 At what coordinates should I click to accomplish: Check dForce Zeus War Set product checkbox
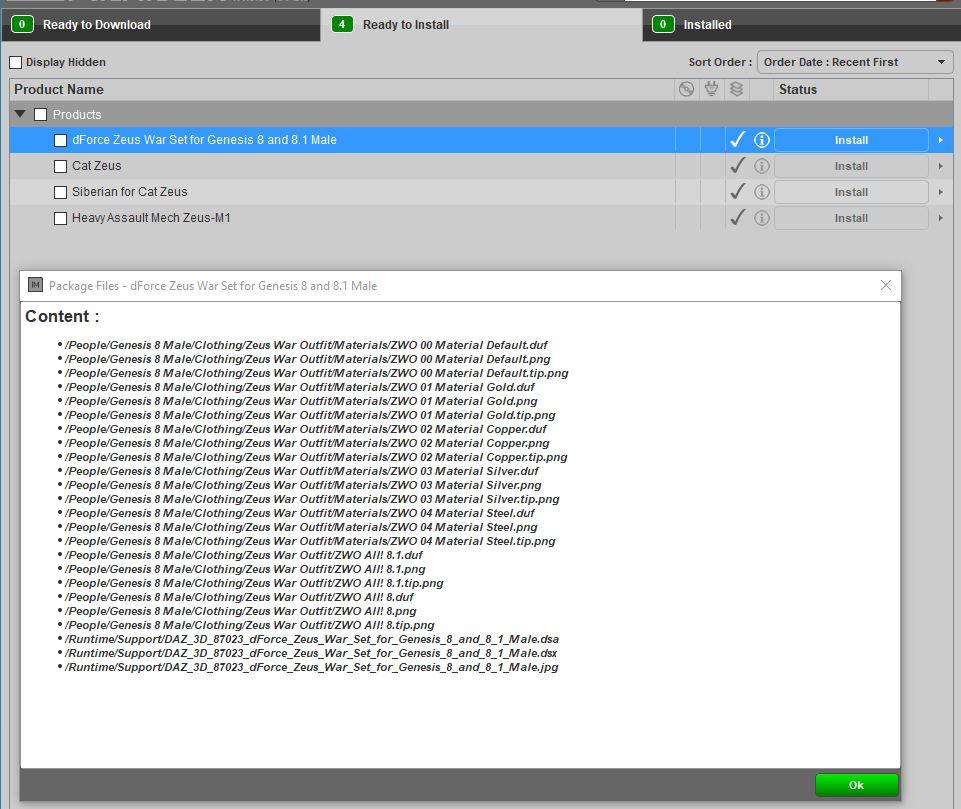(60, 140)
